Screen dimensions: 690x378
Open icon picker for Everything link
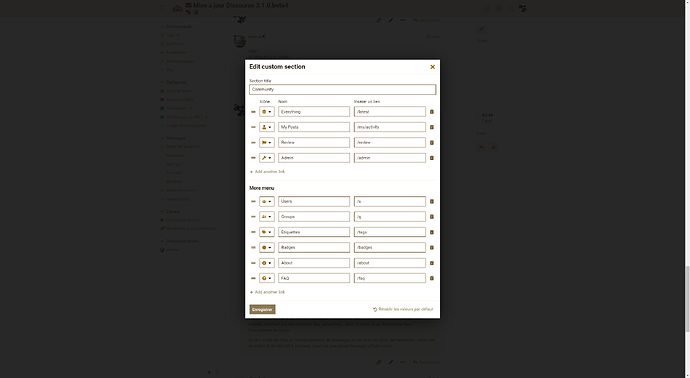click(267, 112)
